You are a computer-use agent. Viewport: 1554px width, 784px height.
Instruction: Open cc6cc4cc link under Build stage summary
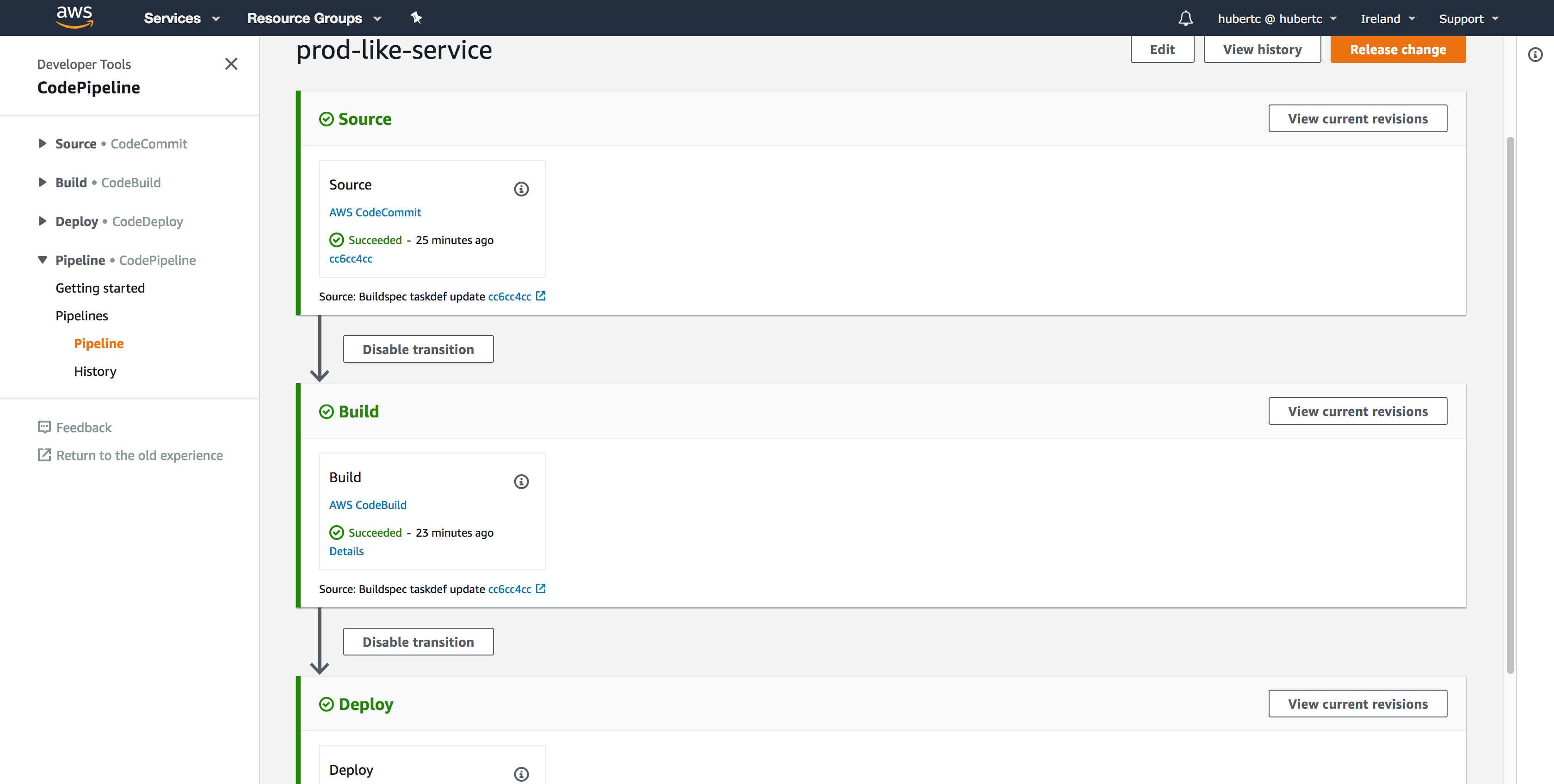point(510,589)
